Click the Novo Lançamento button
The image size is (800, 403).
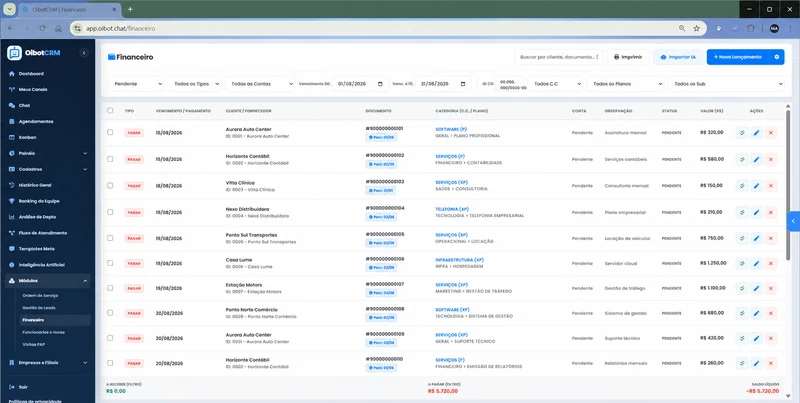click(x=738, y=57)
